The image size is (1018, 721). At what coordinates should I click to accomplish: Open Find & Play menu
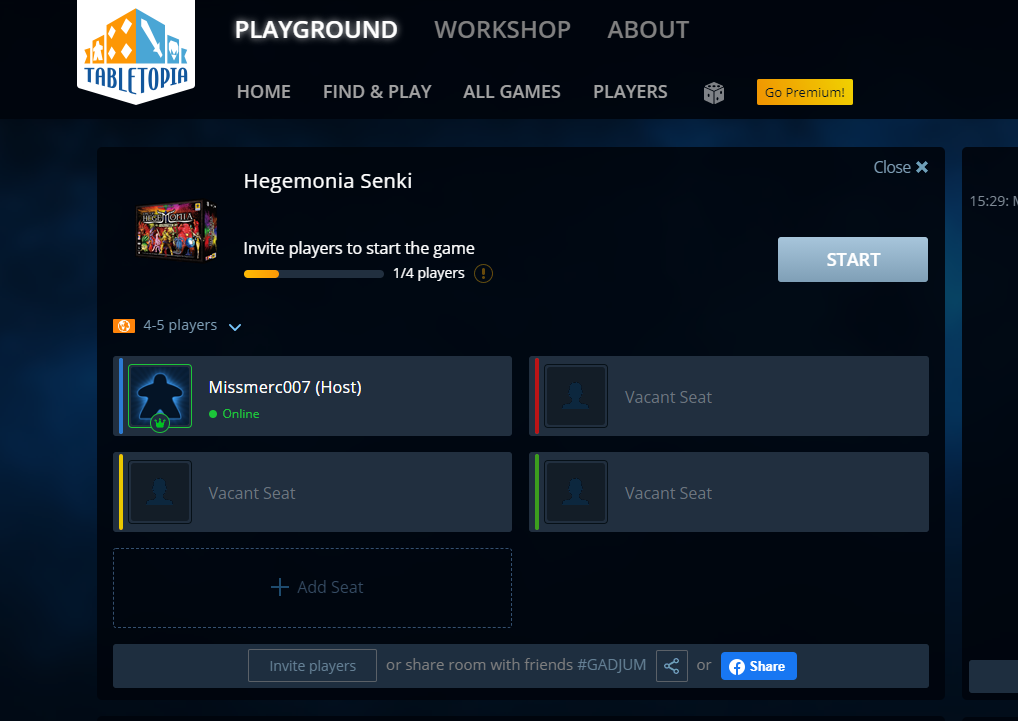pos(377,92)
